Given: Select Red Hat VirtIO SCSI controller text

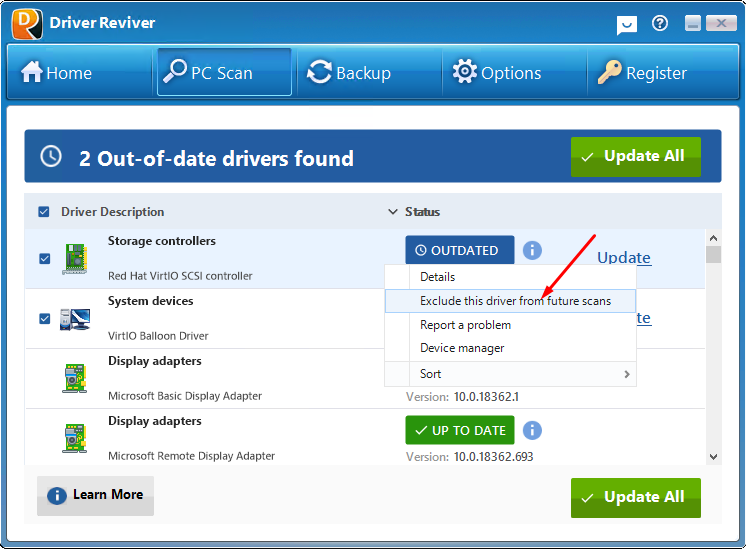Looking at the screenshot, I should 180,276.
